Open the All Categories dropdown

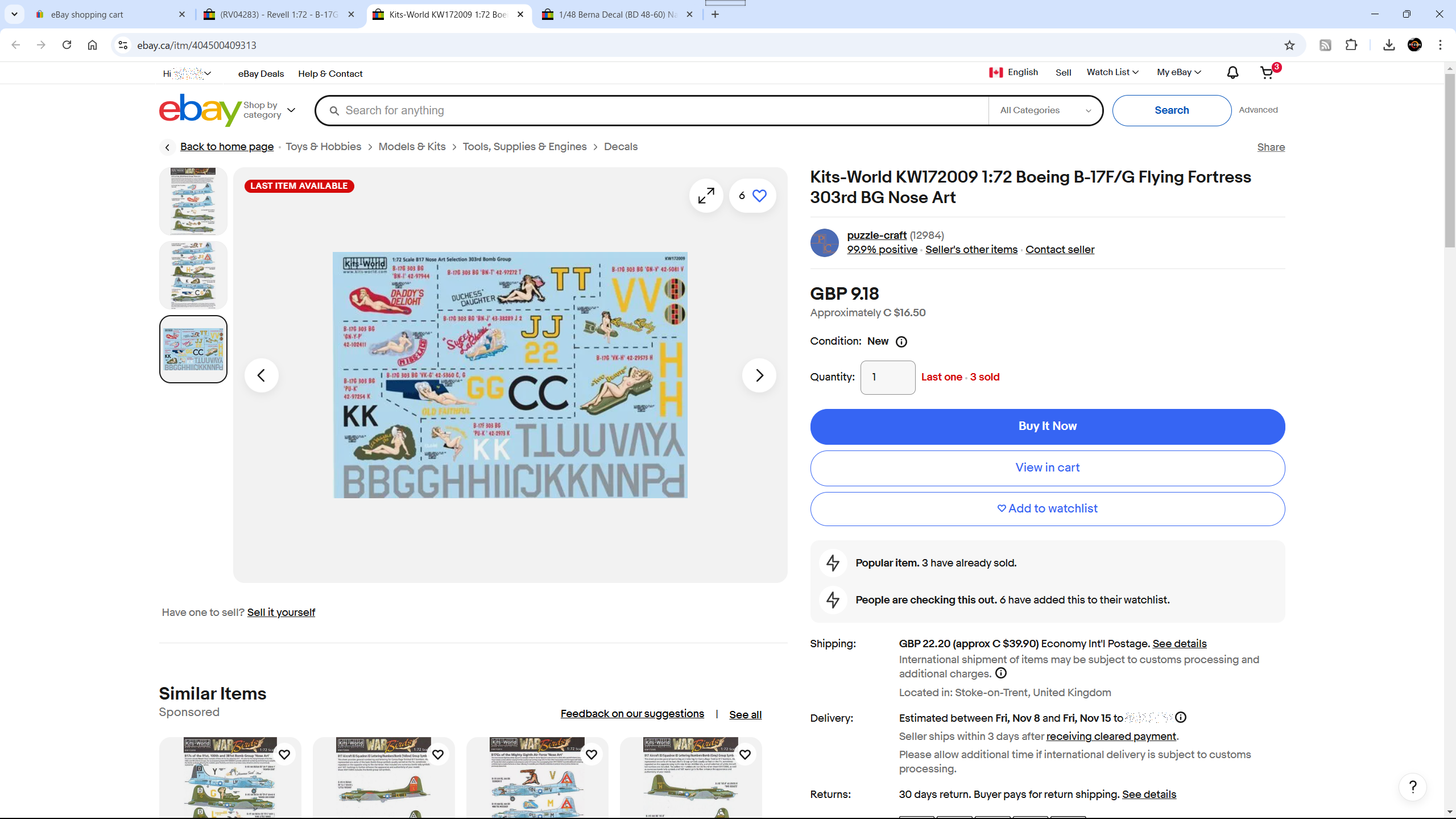click(x=1045, y=110)
